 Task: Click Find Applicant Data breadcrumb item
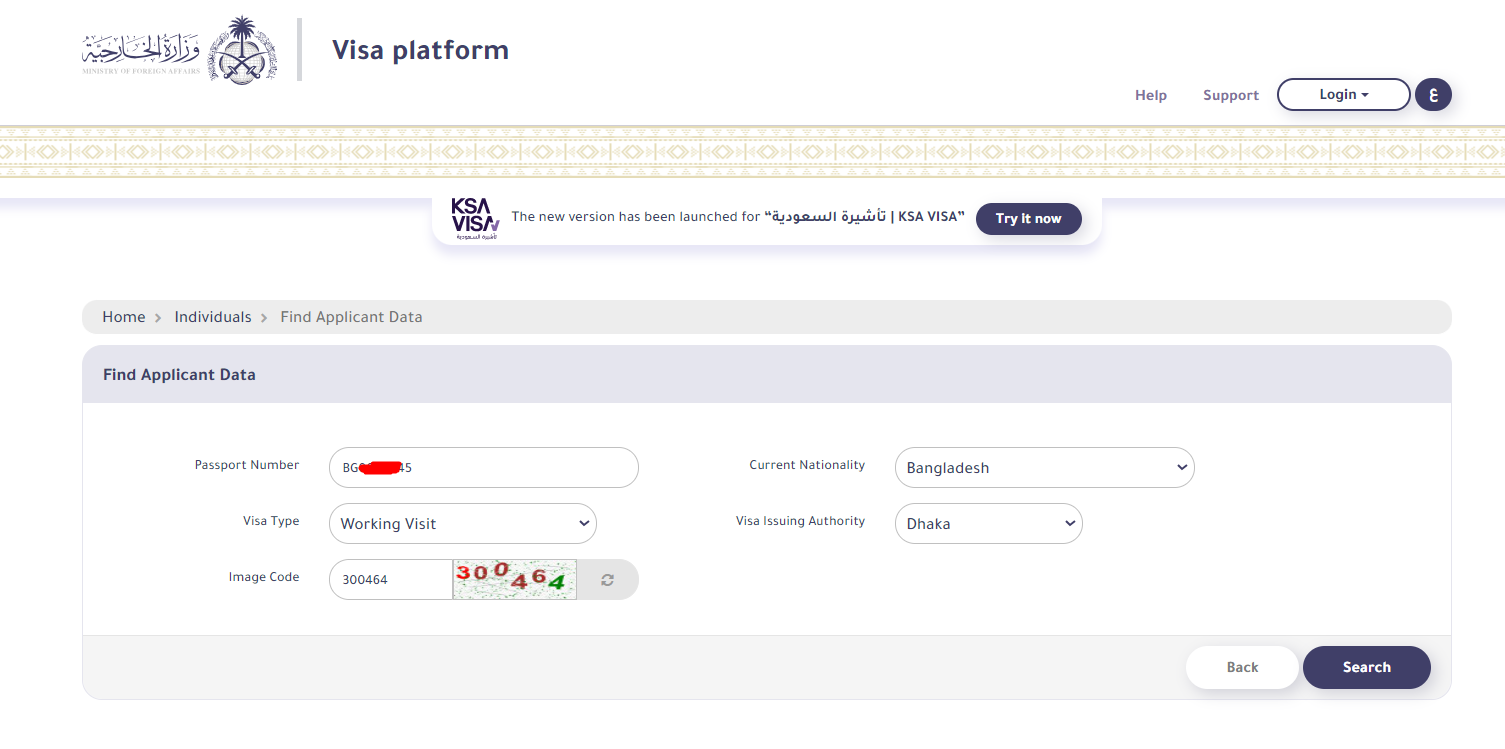351,317
